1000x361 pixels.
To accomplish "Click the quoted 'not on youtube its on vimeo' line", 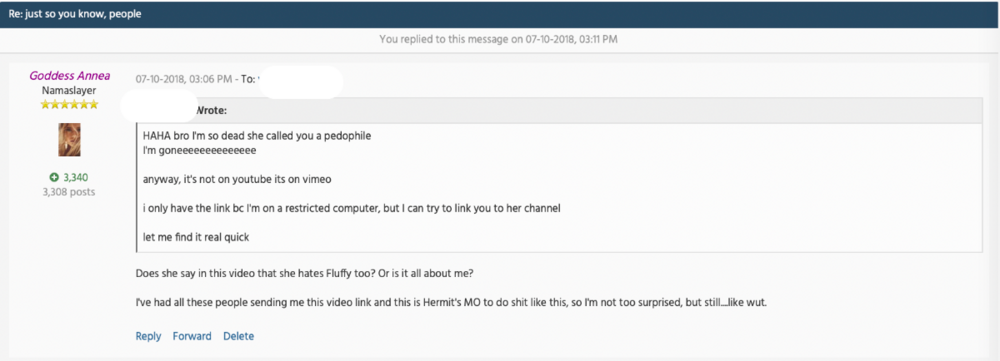I will [237, 179].
